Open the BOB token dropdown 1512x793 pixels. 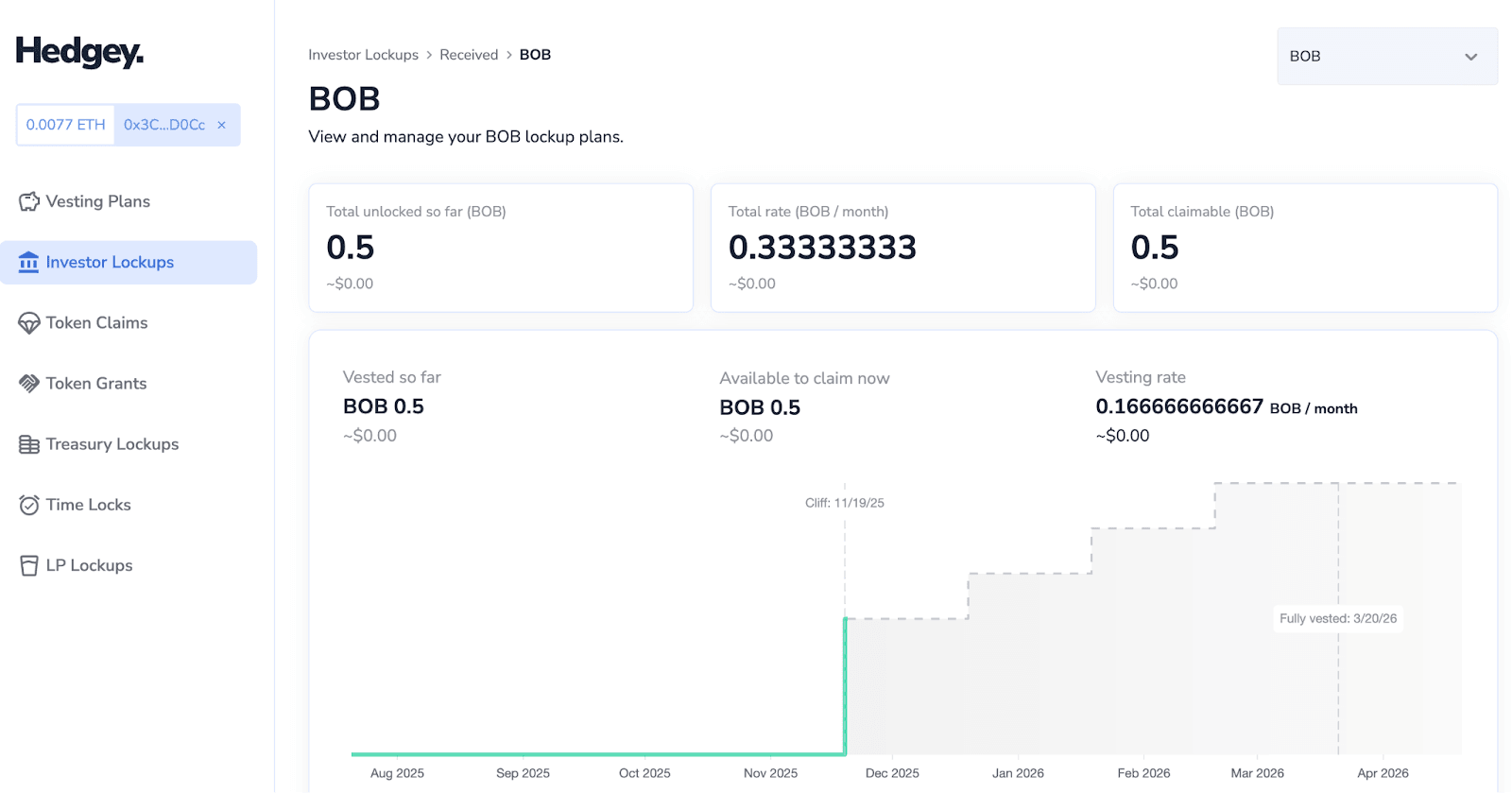[x=1386, y=57]
